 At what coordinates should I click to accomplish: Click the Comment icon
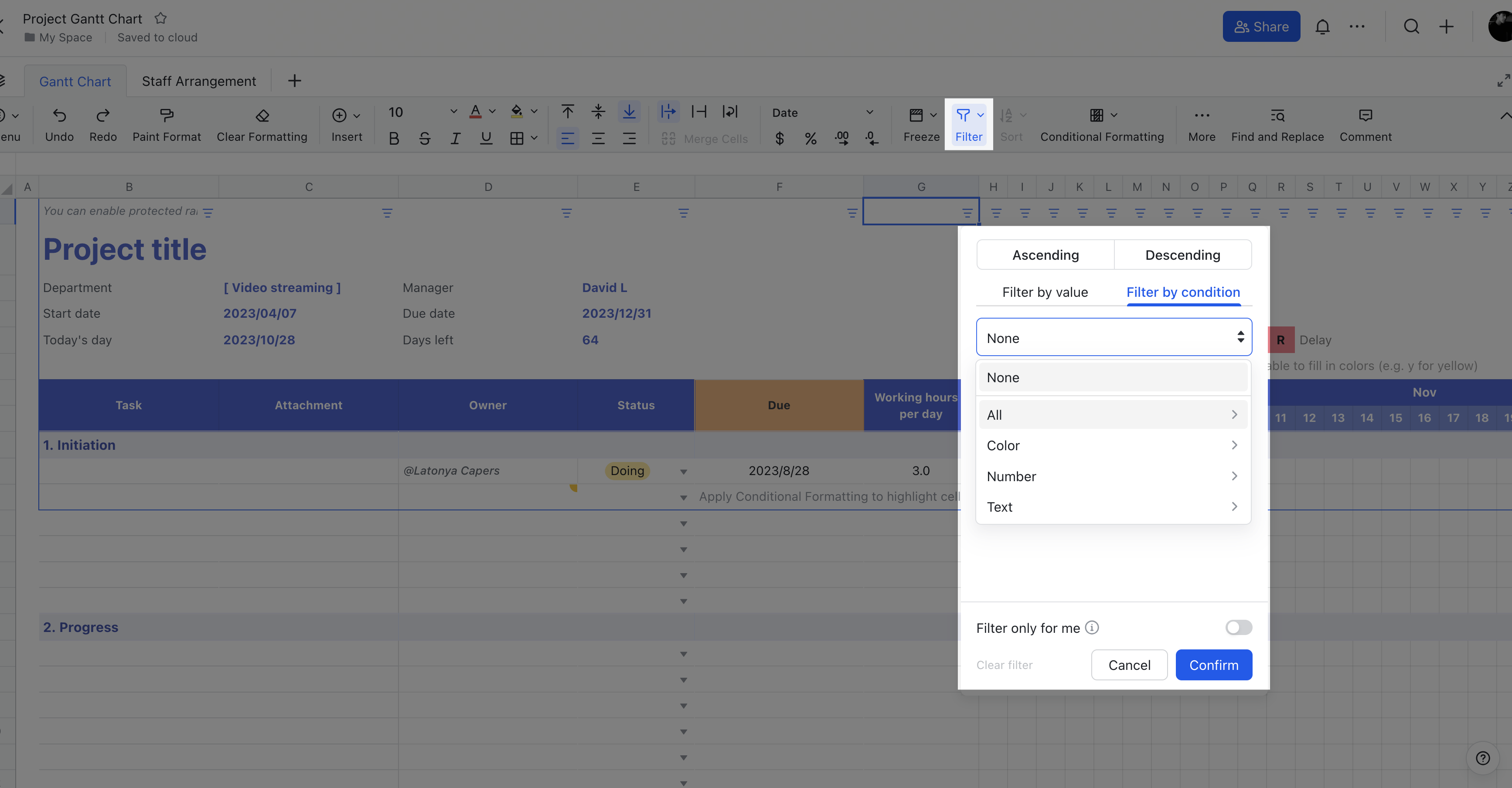coord(1365,123)
